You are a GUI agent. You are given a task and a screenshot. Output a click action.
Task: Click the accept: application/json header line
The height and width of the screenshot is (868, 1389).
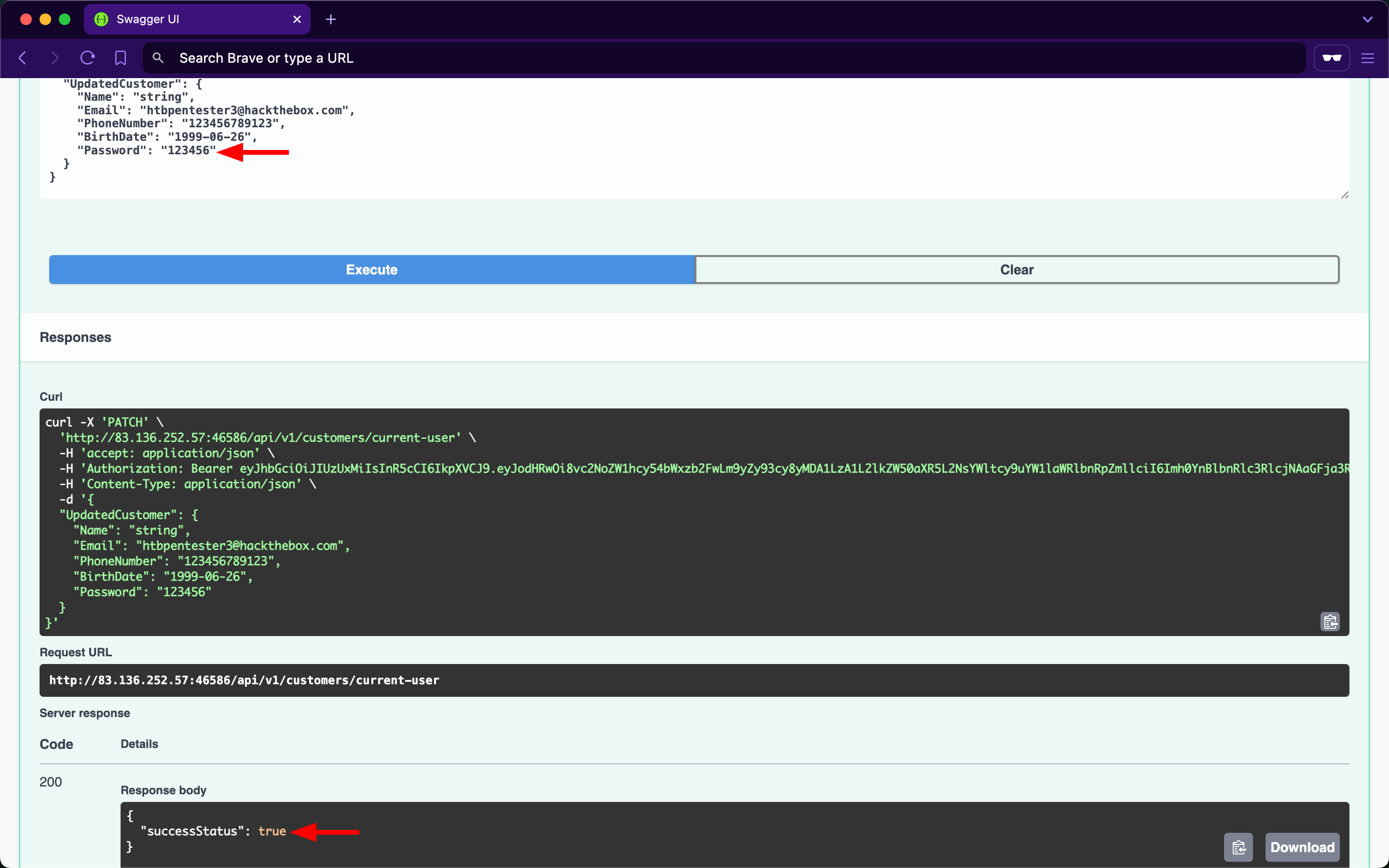167,453
